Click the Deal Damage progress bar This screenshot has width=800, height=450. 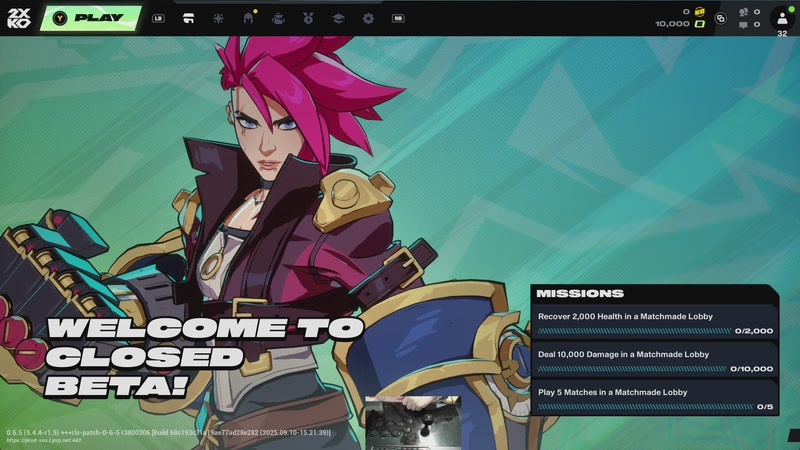pos(632,369)
